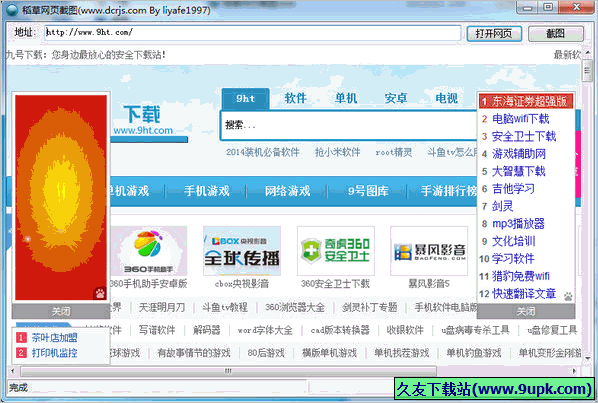Click the 暴风影音 logo image
The image size is (598, 403).
click(429, 251)
